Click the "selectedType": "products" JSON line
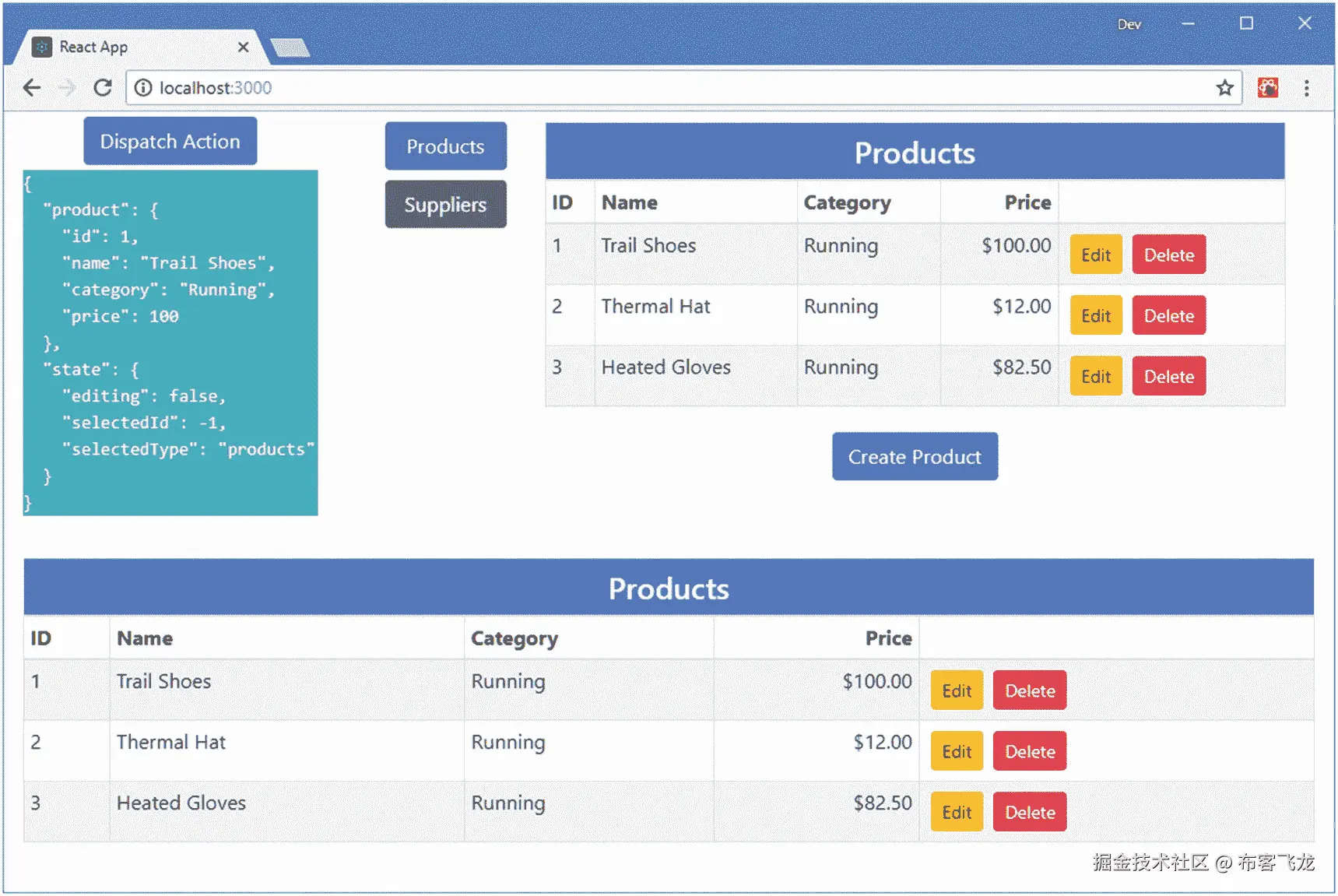This screenshot has width=1338, height=896. (188, 450)
